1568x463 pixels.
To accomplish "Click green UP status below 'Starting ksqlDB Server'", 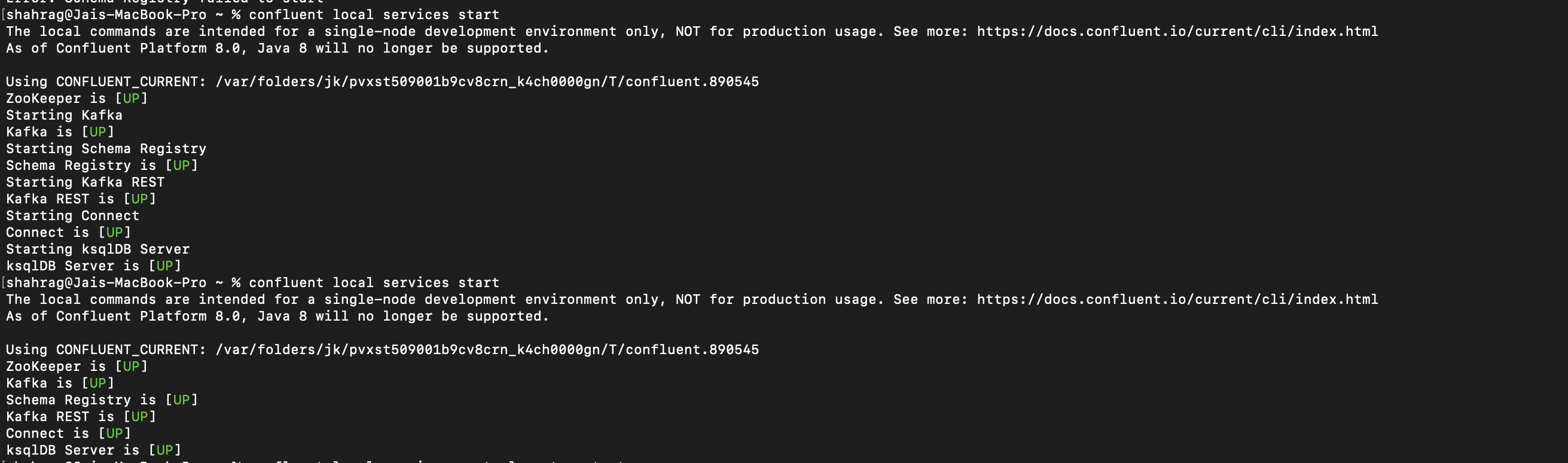I will (x=164, y=266).
